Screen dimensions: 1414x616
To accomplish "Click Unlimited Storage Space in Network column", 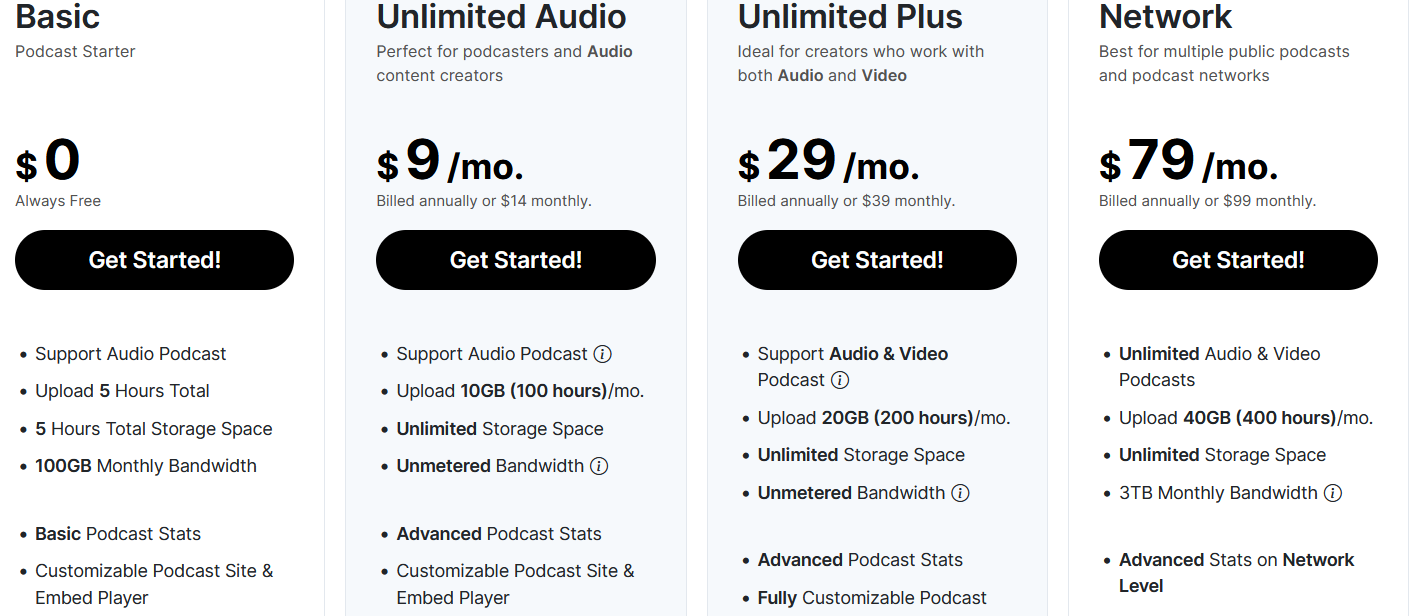I will tap(1222, 454).
